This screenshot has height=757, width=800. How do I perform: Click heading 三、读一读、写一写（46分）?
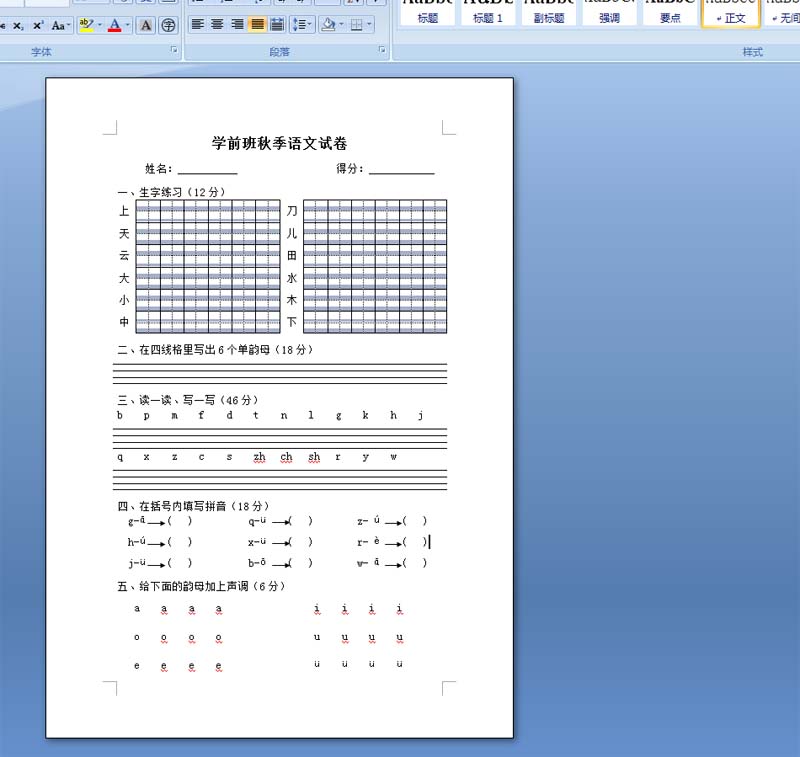(x=188, y=400)
